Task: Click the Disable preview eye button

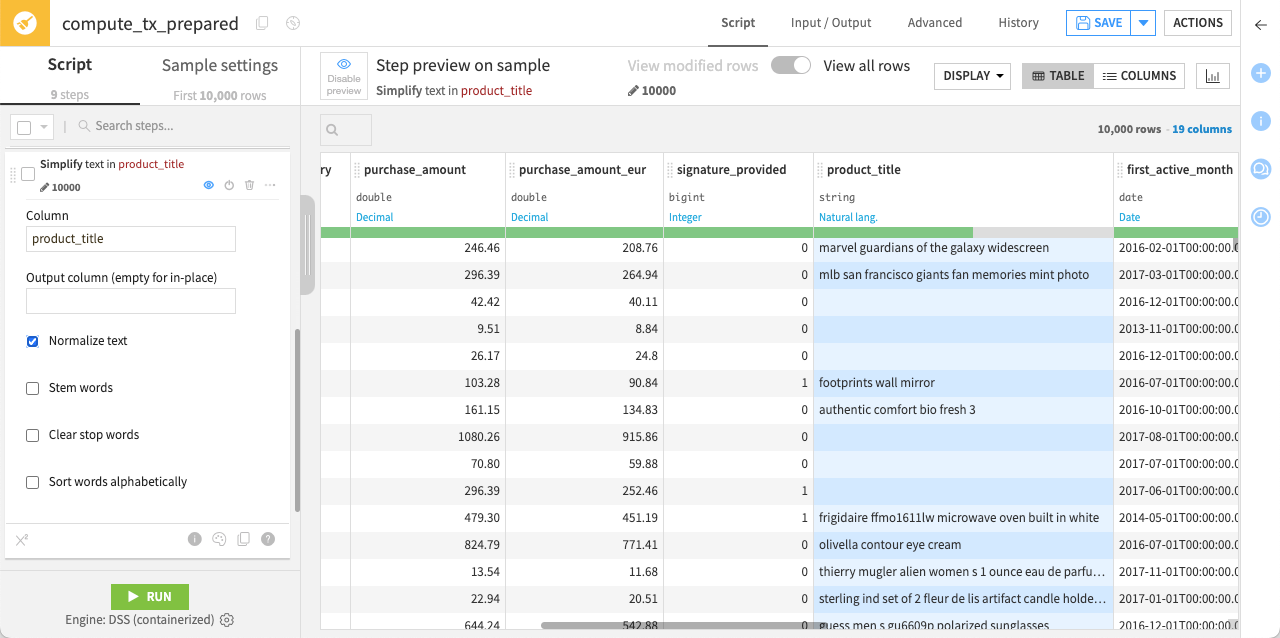Action: click(344, 76)
